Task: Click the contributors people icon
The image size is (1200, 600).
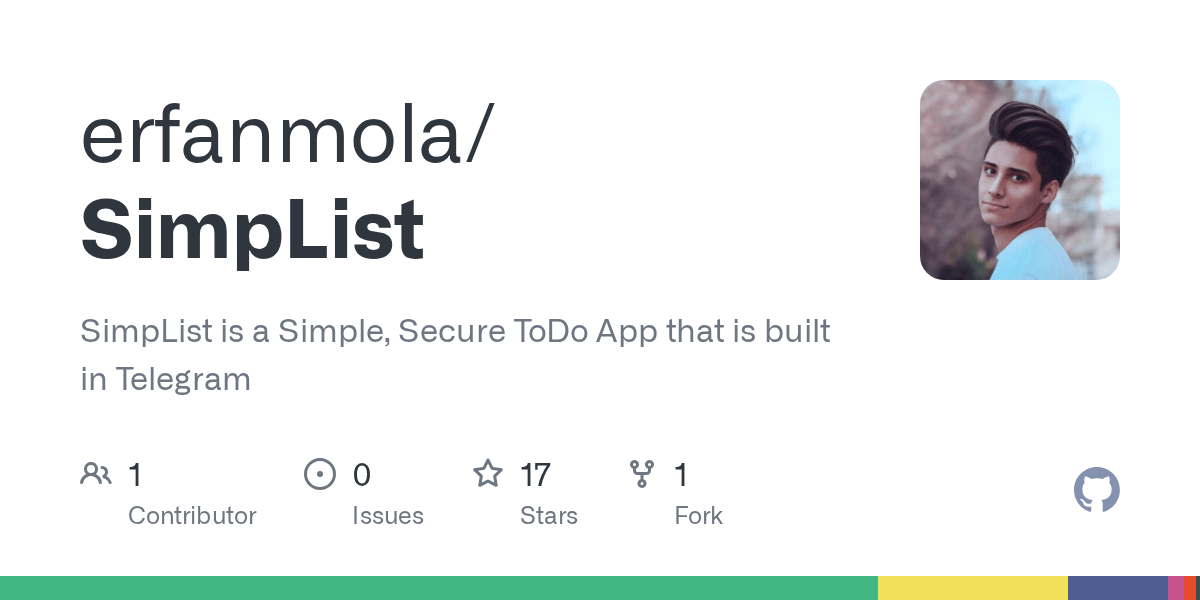Action: (x=96, y=474)
